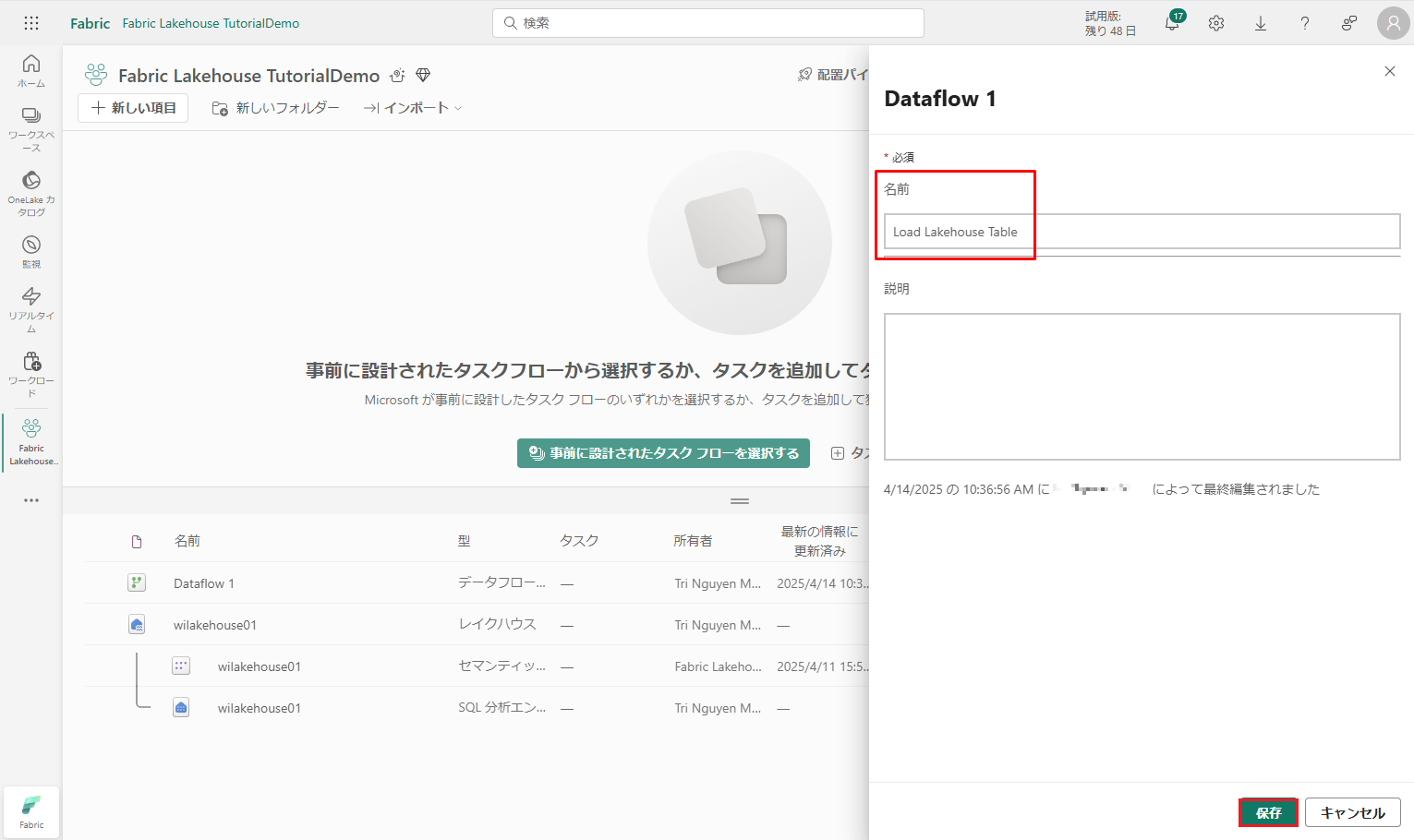Click the Cancel button

(1352, 812)
